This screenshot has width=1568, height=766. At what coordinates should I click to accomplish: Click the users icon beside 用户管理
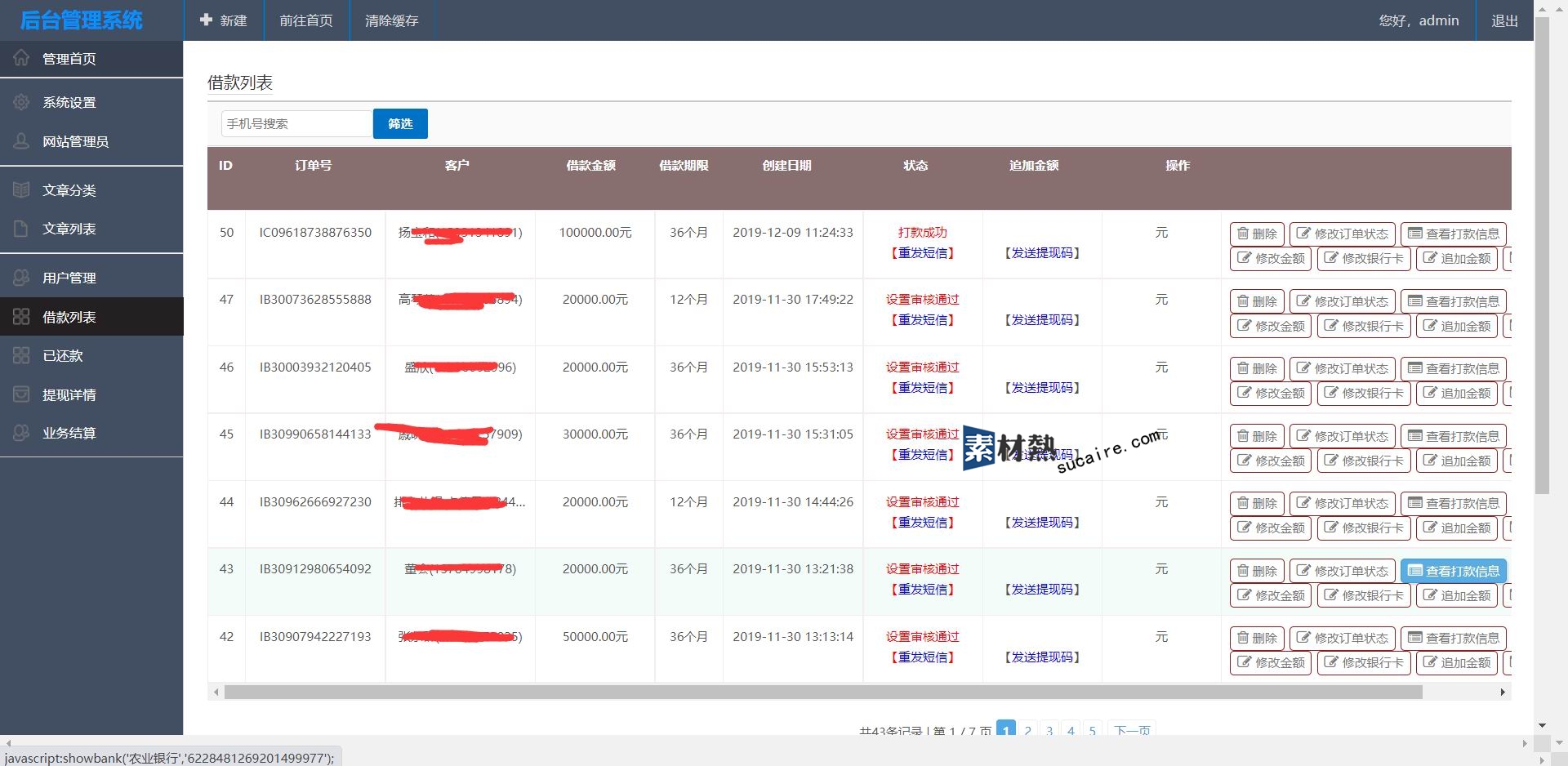point(21,278)
